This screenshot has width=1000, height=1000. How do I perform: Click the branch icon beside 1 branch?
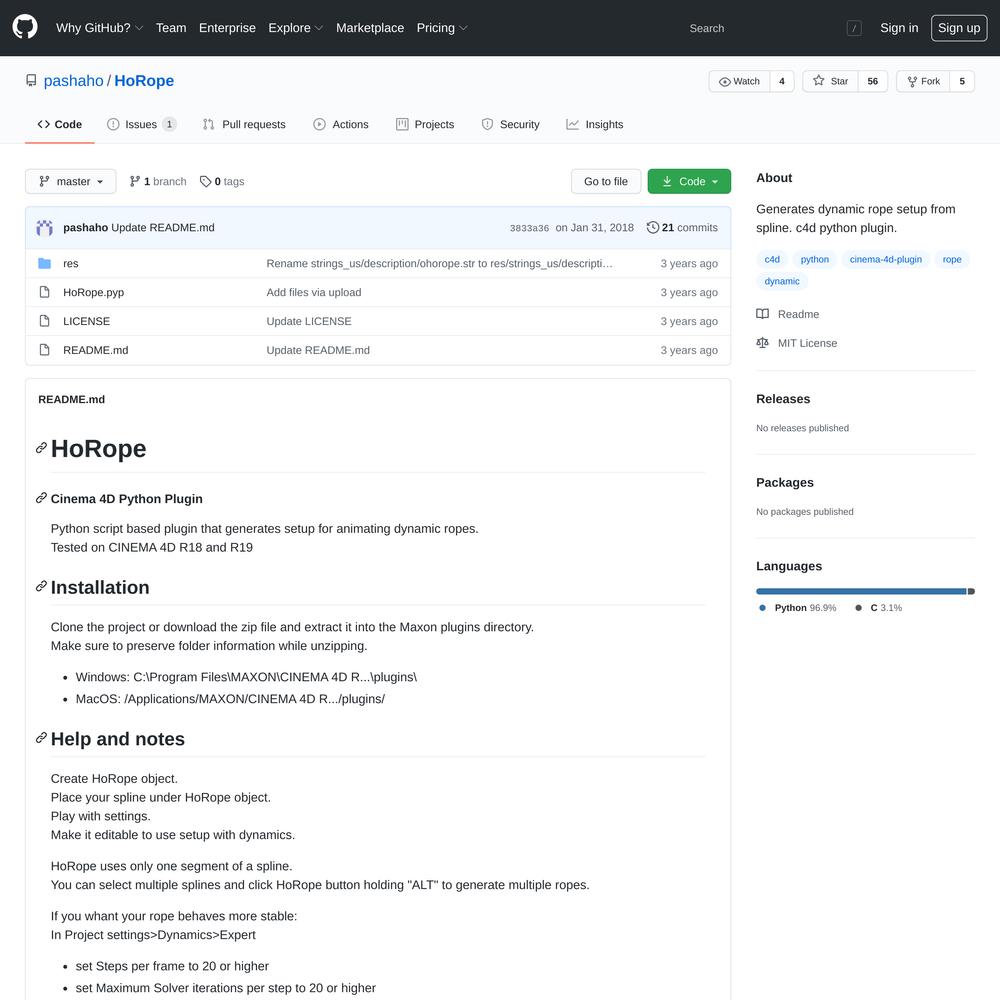tap(135, 182)
